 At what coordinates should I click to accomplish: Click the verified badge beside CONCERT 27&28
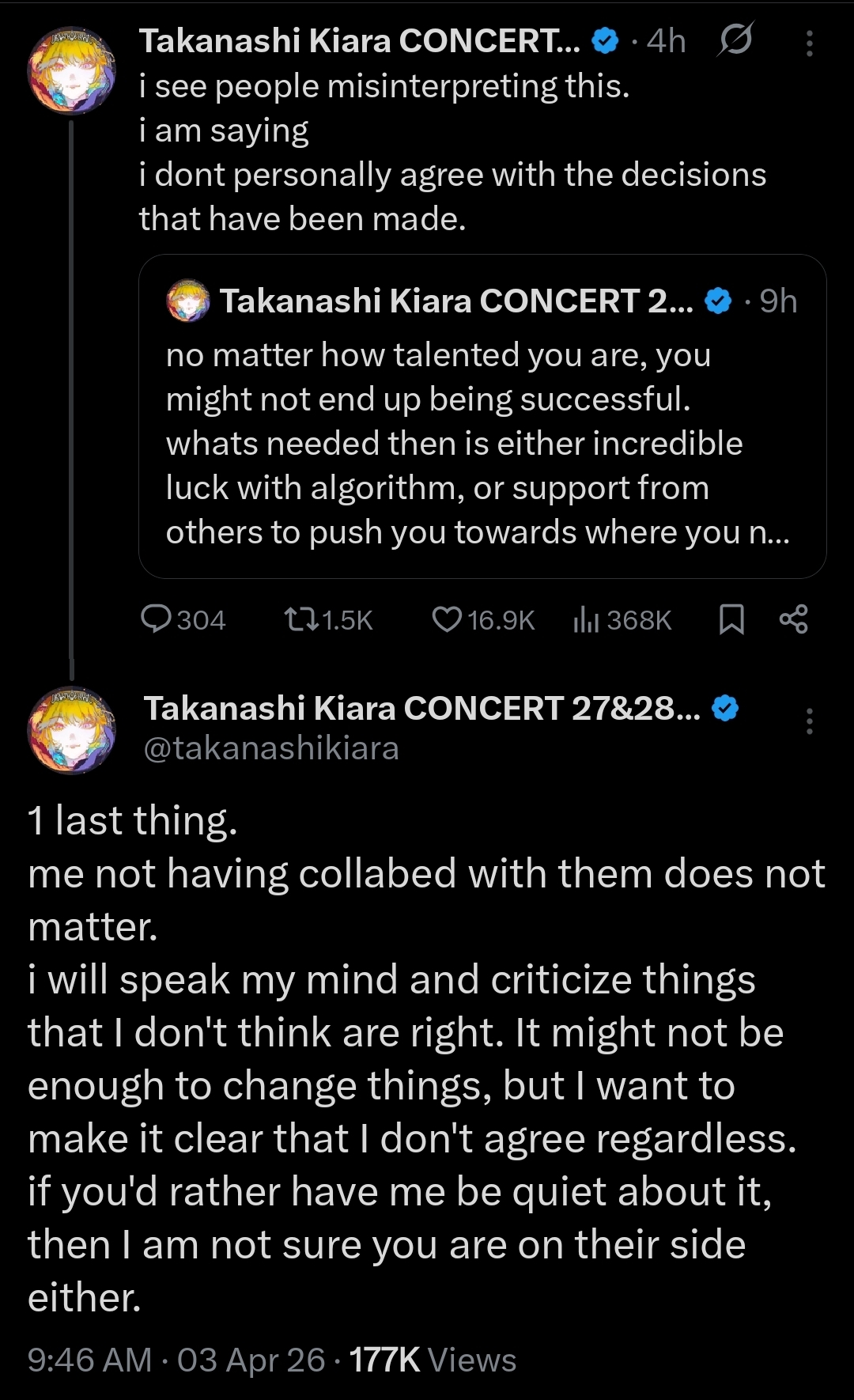coord(725,708)
